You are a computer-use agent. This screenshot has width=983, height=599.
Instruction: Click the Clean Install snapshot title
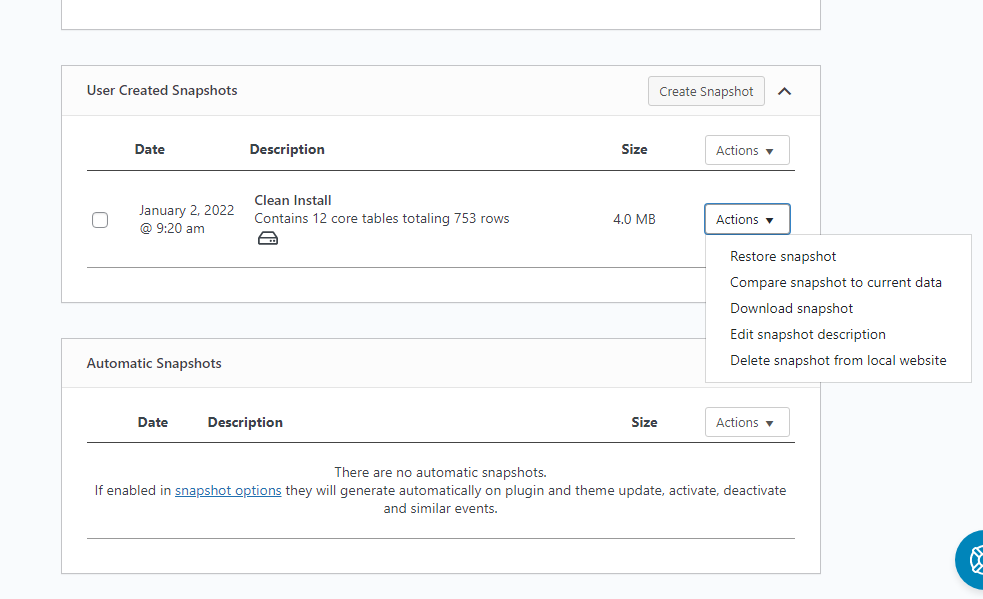293,200
